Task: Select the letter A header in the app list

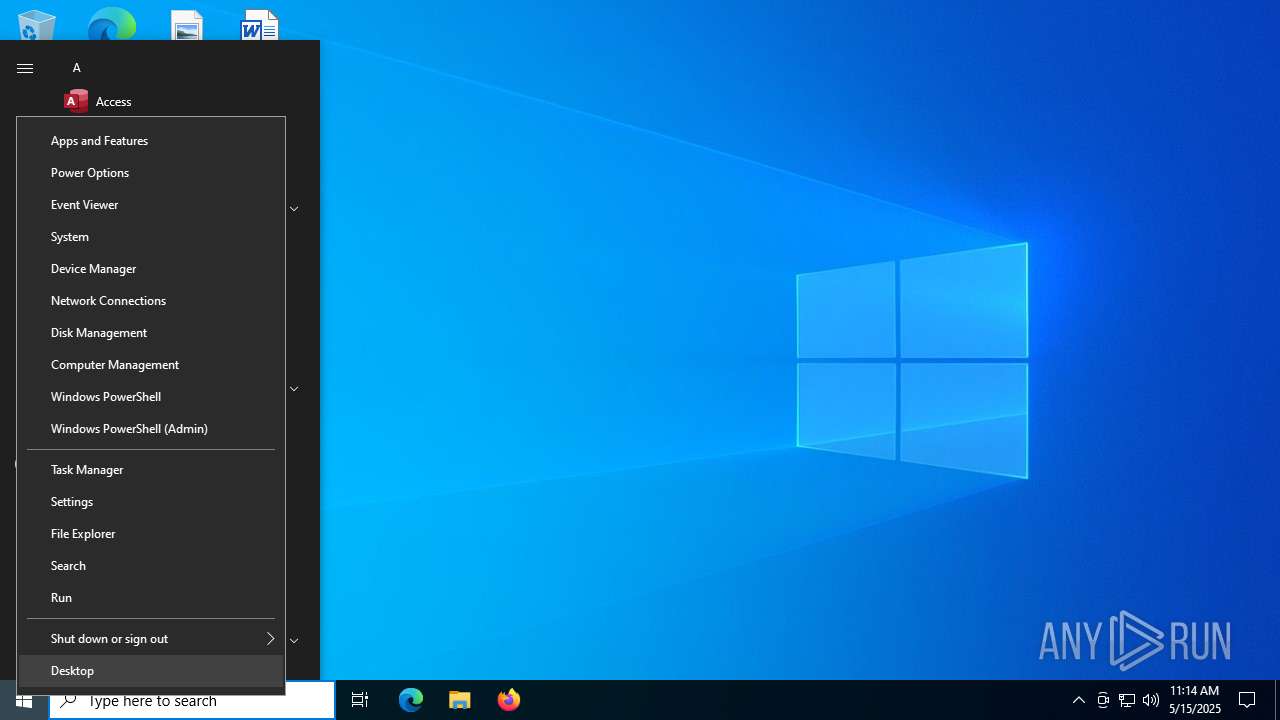Action: click(x=77, y=68)
